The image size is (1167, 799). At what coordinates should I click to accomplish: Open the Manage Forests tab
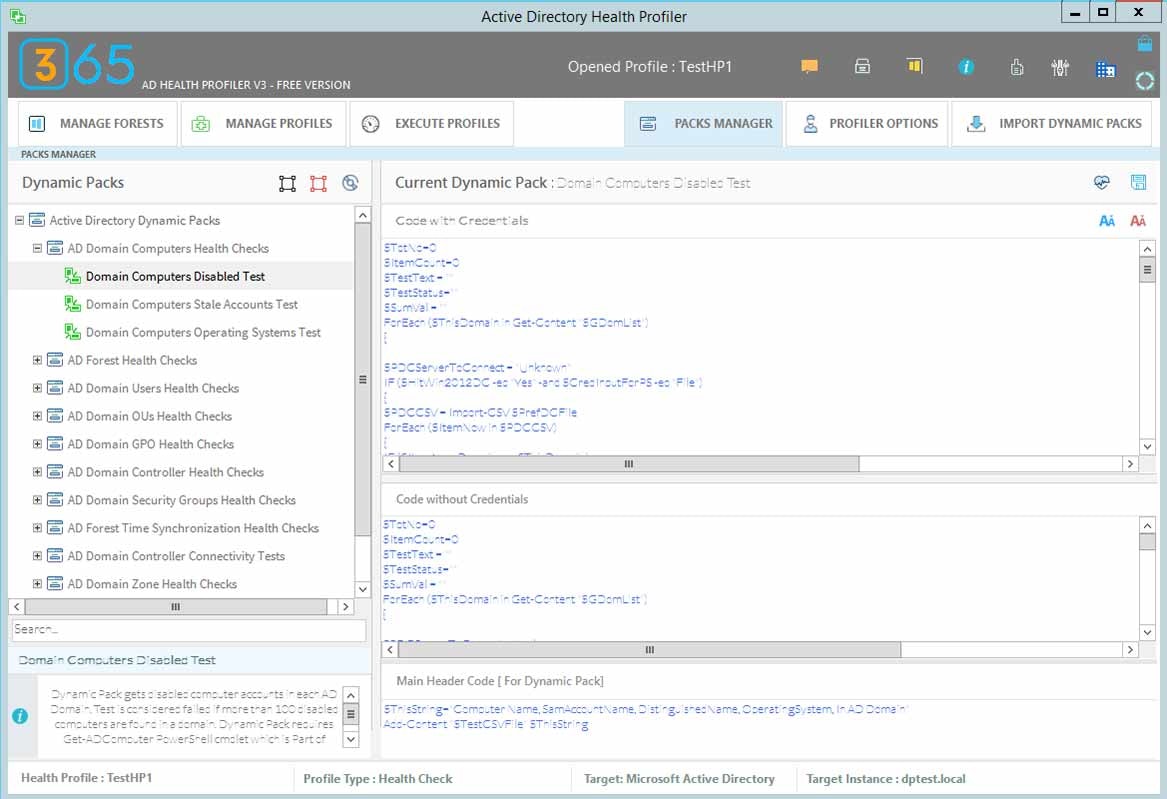(x=97, y=123)
